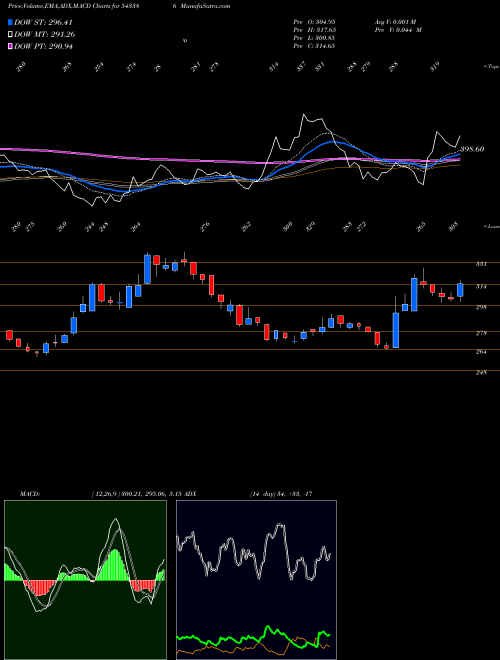This screenshot has height=660, width=500.
Task: Click the tall blue candlestick starting near 264
Action: click(x=396, y=330)
